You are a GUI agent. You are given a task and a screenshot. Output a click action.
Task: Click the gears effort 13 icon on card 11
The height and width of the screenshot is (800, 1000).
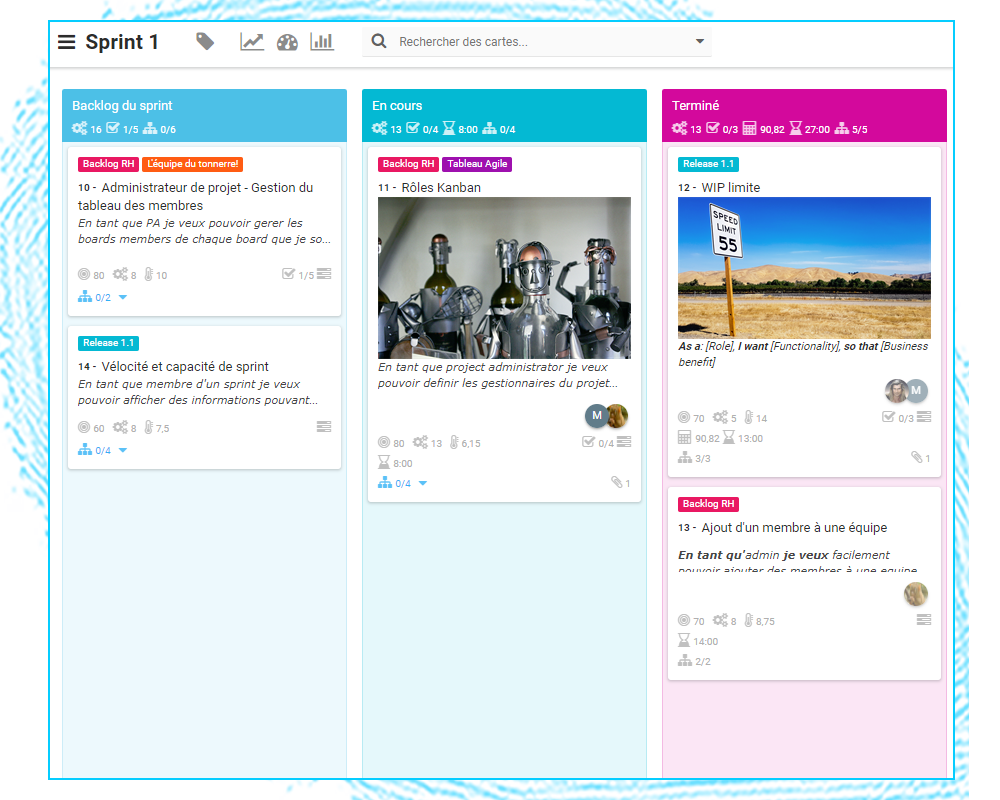click(420, 442)
